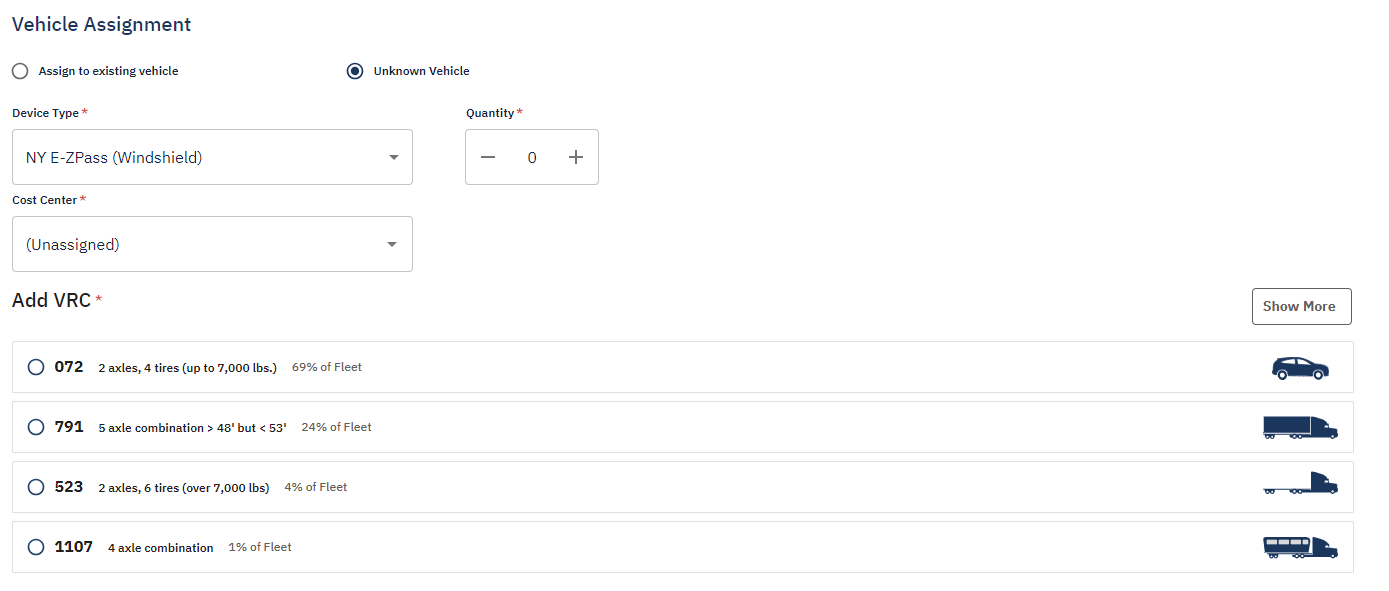Click the quantity value field
Screen dimensions: 1389x591
532,157
